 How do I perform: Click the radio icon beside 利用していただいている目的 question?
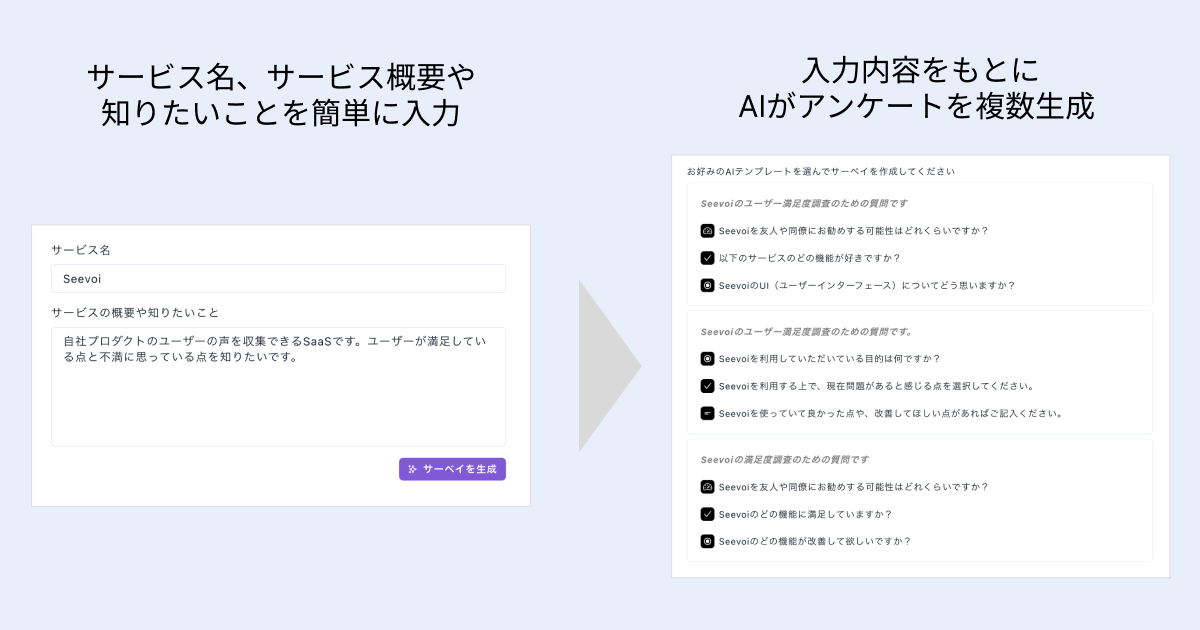(x=707, y=358)
